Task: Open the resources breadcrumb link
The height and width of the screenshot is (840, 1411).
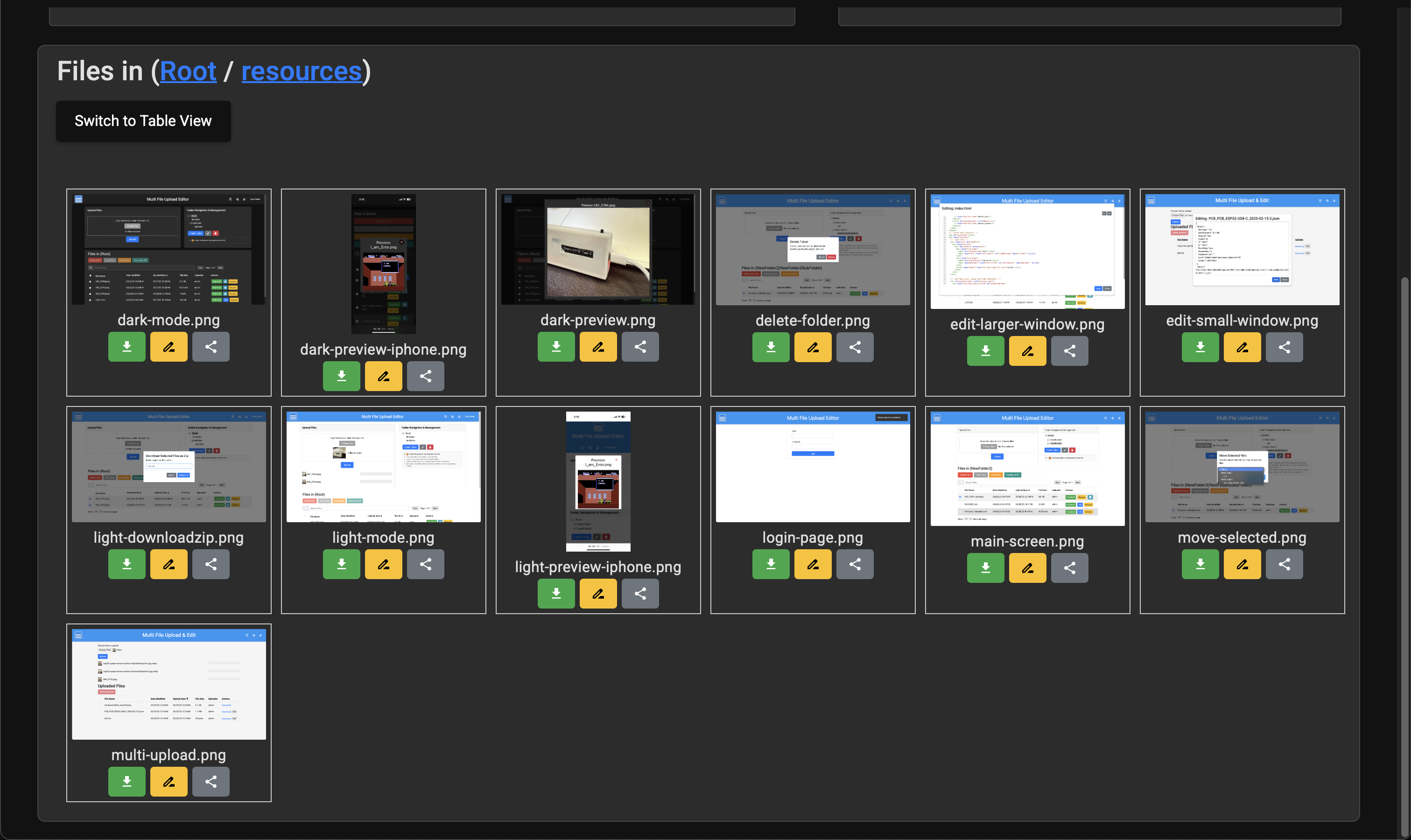Action: point(301,71)
